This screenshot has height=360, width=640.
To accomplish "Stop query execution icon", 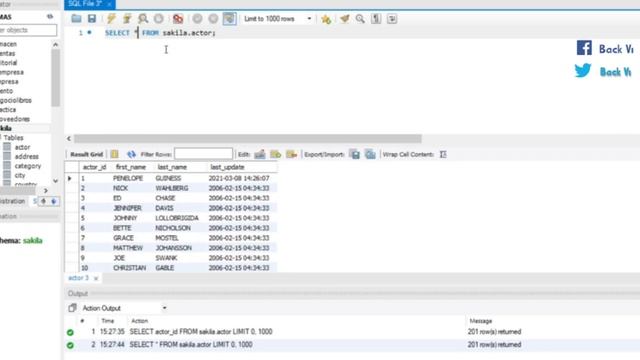I will pyautogui.click(x=159, y=18).
